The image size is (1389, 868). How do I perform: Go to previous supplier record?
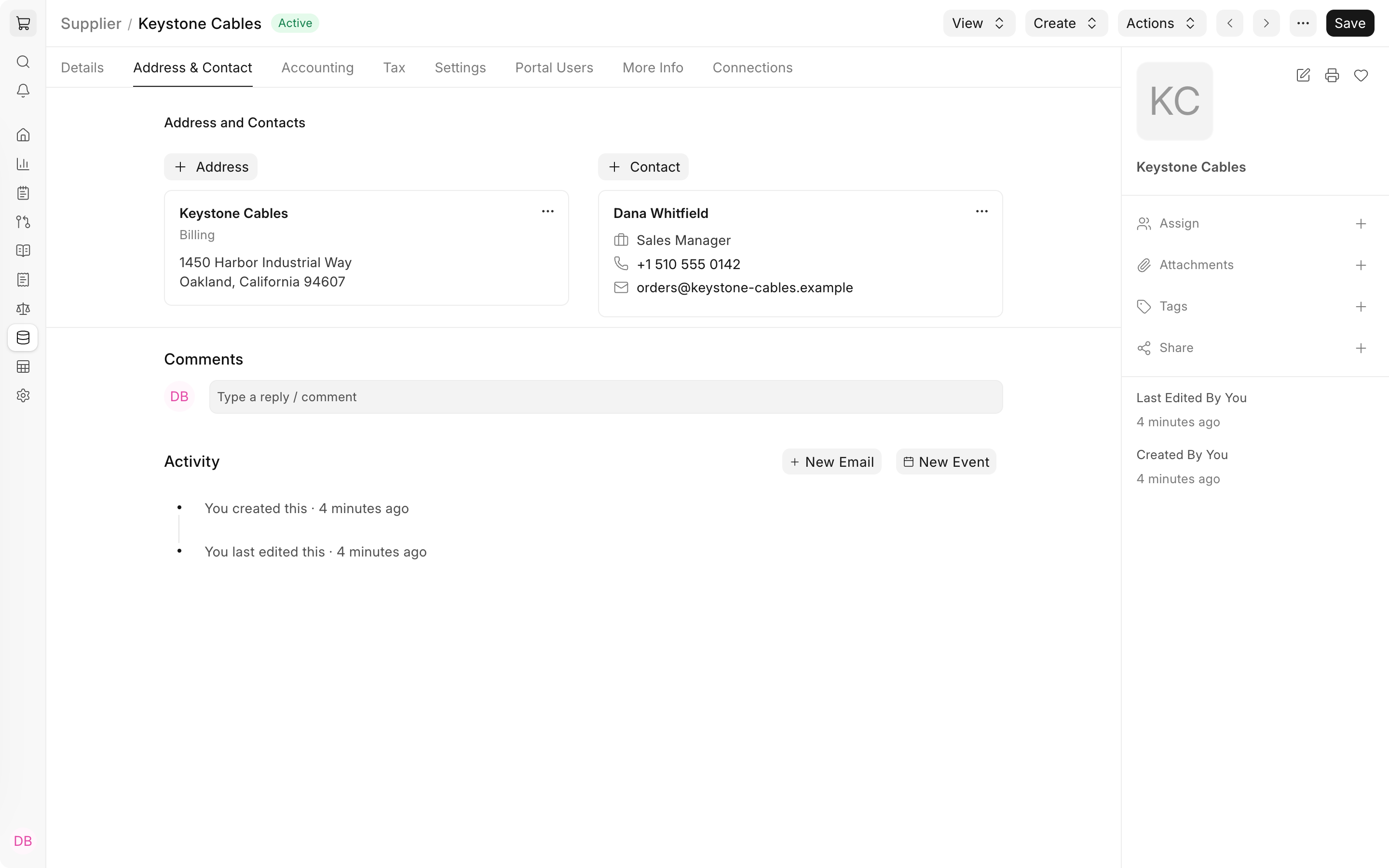pyautogui.click(x=1229, y=24)
